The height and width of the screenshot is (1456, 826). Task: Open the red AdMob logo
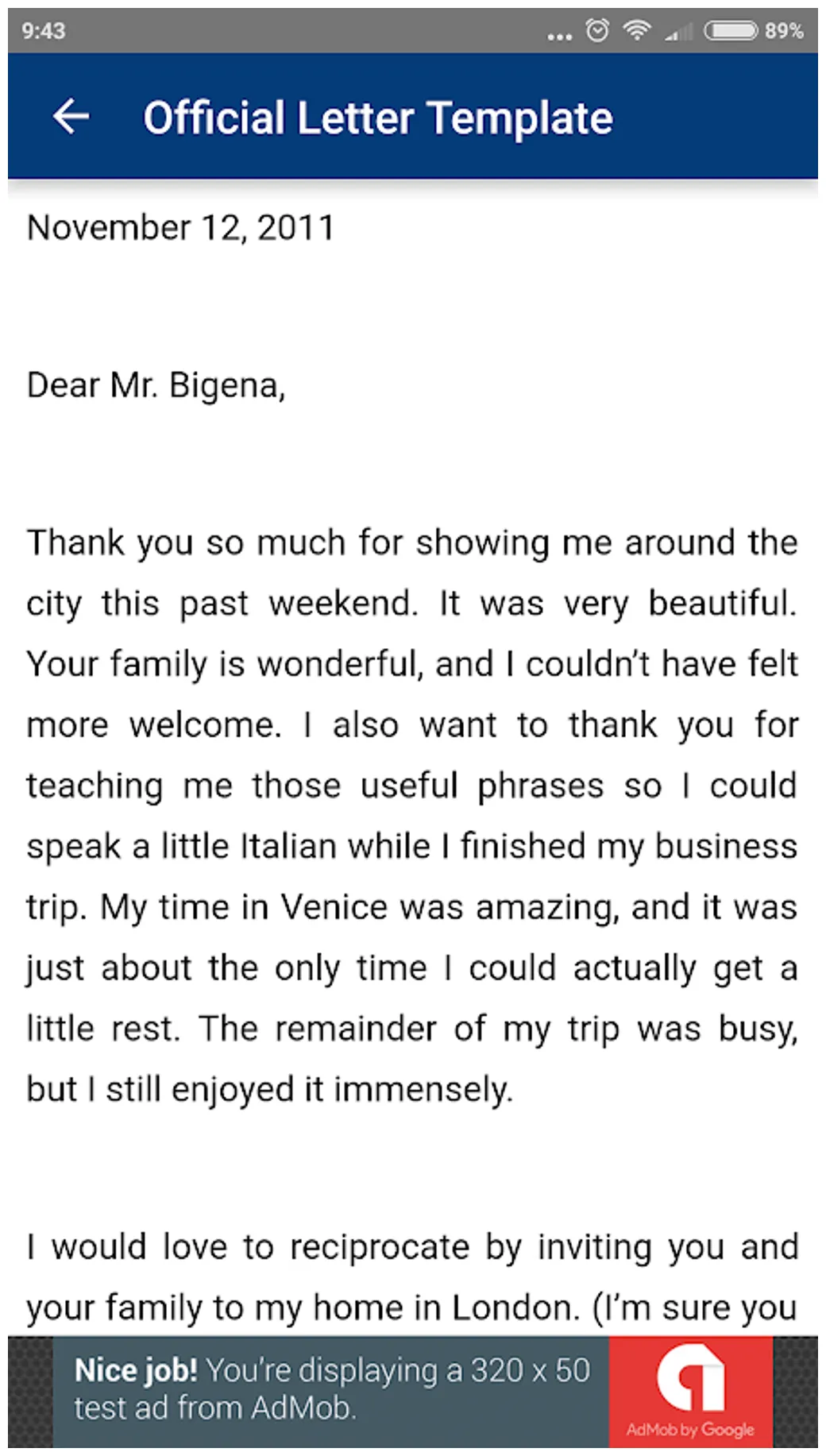689,1380
